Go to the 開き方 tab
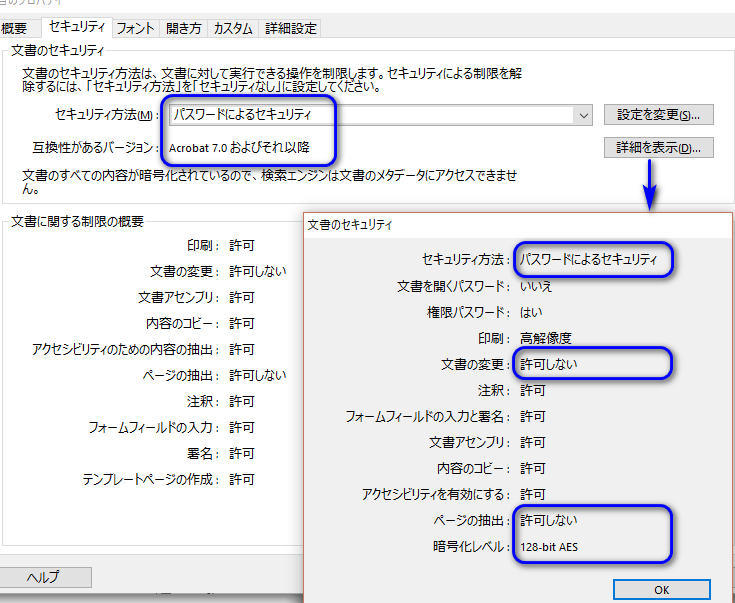This screenshot has height=603, width=735. (183, 29)
